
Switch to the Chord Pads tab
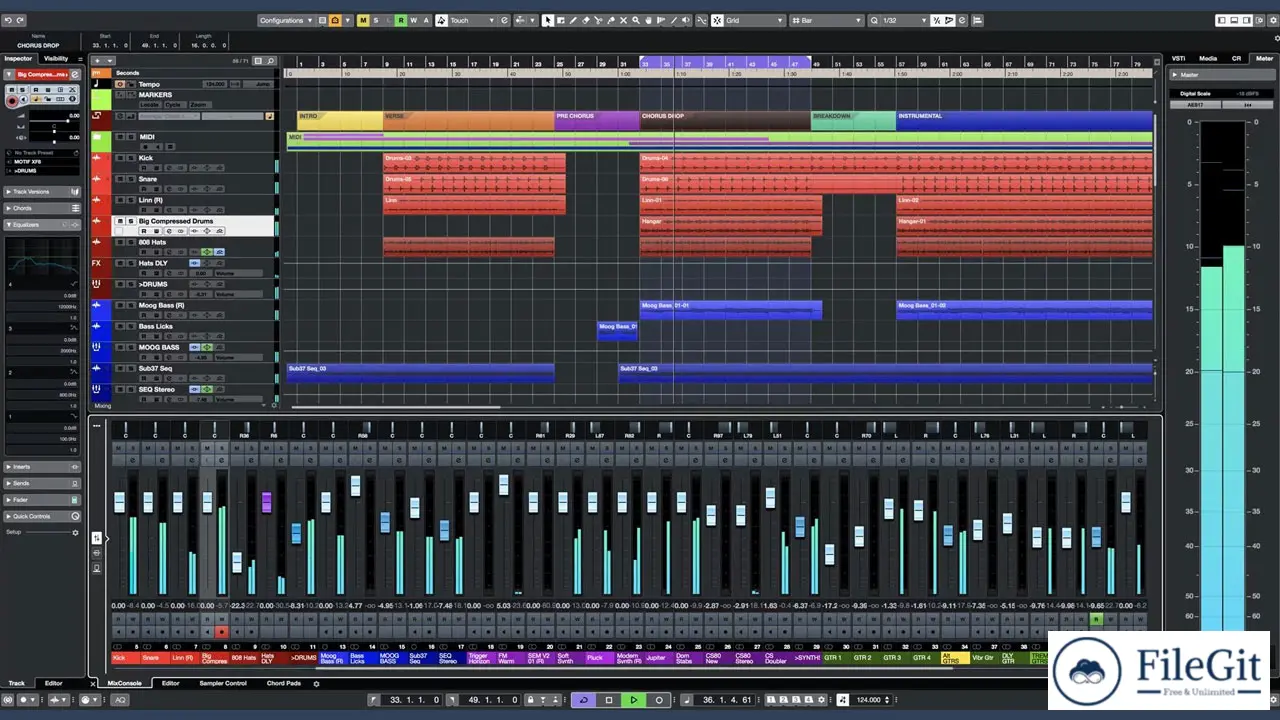pyautogui.click(x=283, y=684)
